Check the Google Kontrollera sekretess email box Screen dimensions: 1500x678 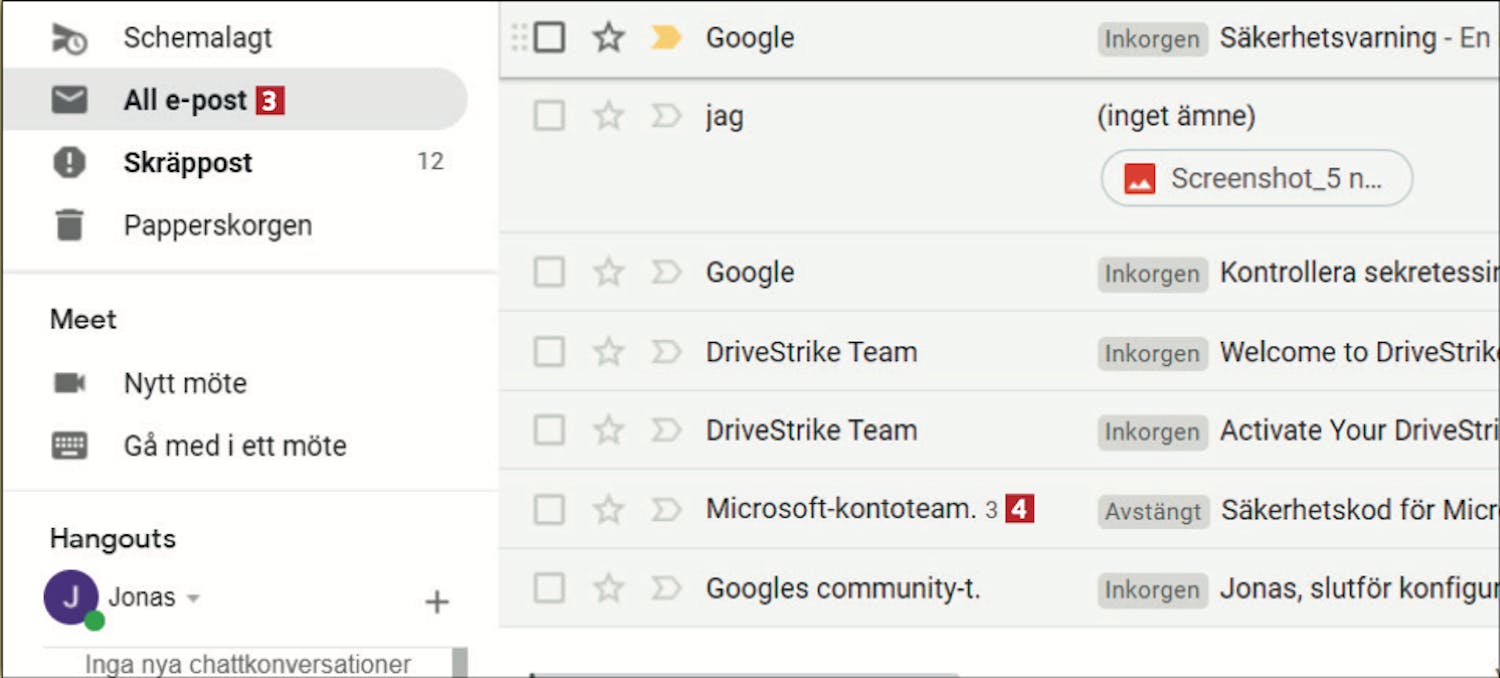pos(549,272)
